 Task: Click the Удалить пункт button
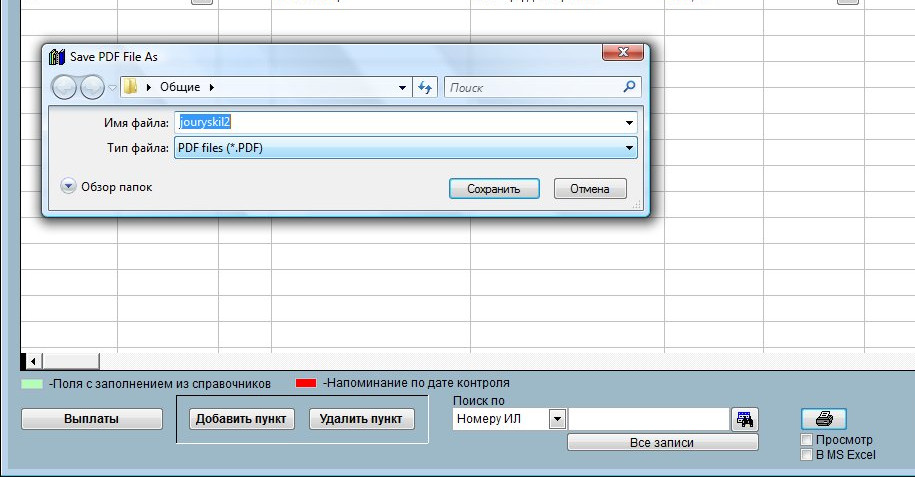pyautogui.click(x=361, y=419)
